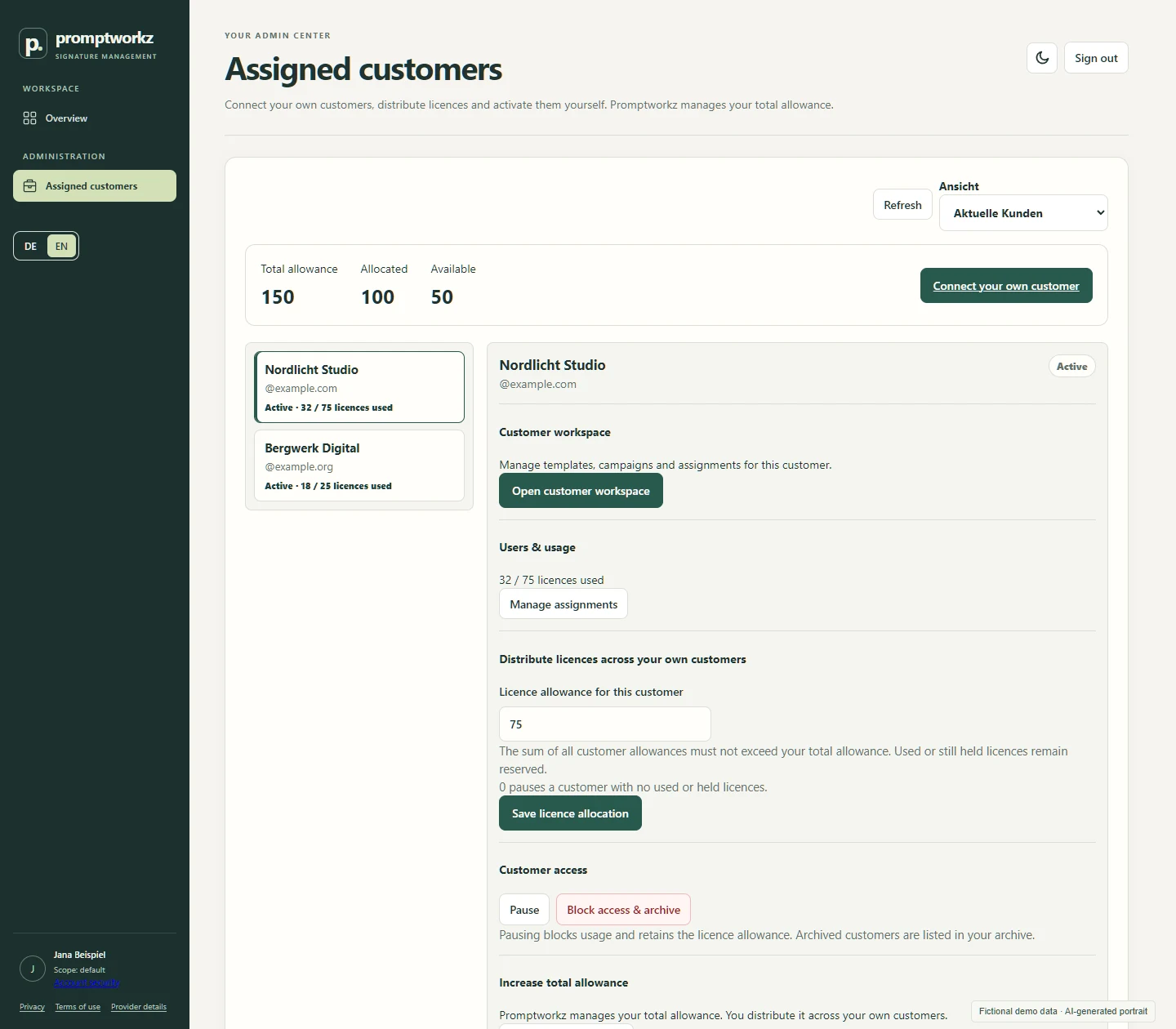The height and width of the screenshot is (1029, 1176).
Task: Open the Ansicht view dropdown
Action: tap(1023, 213)
